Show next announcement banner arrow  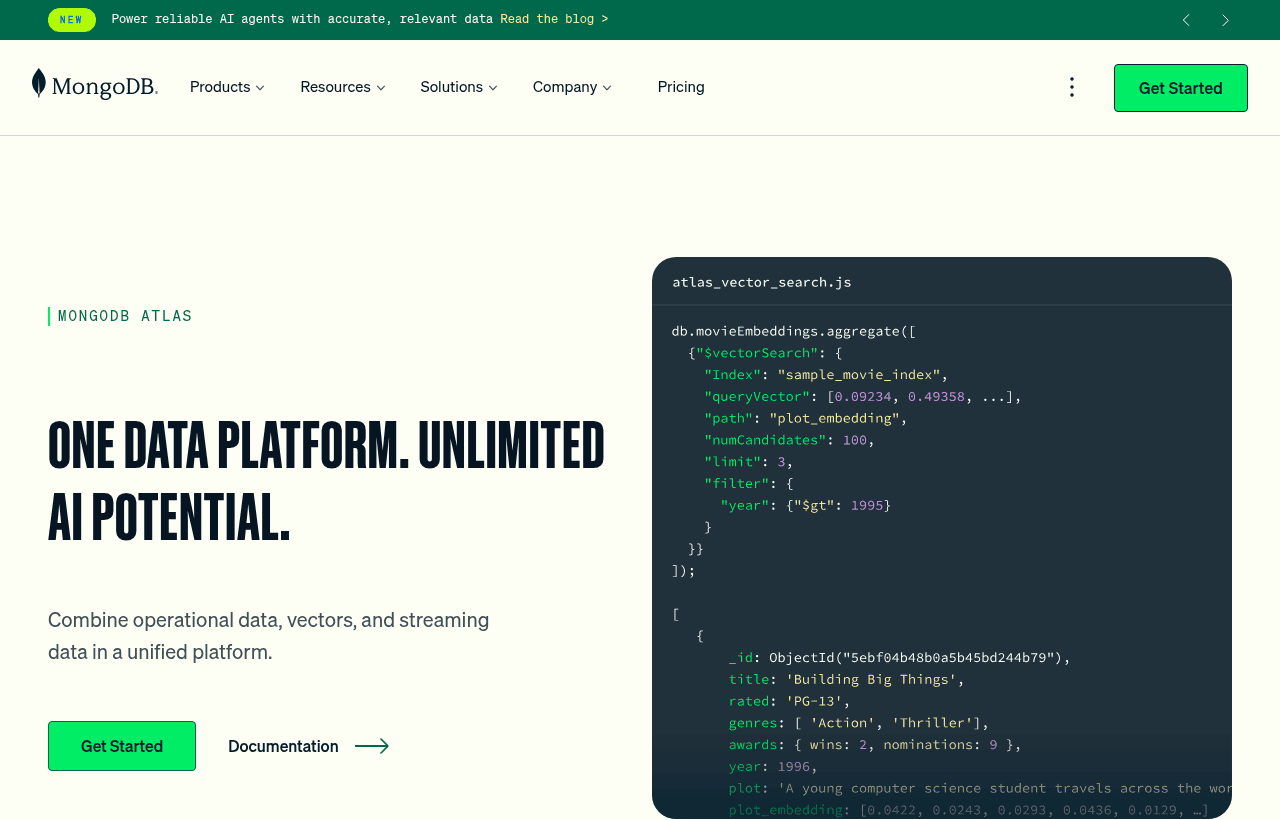(1225, 20)
